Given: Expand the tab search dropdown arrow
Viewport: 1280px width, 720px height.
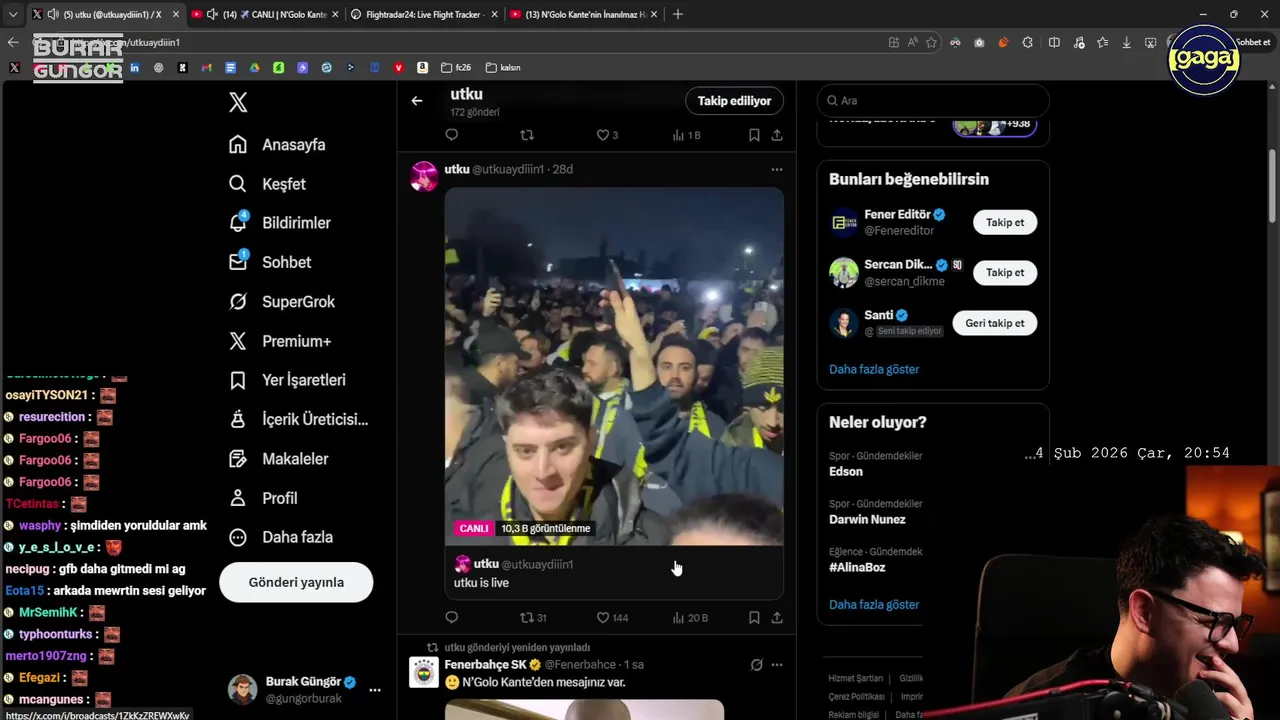Looking at the screenshot, I should pyautogui.click(x=12, y=14).
